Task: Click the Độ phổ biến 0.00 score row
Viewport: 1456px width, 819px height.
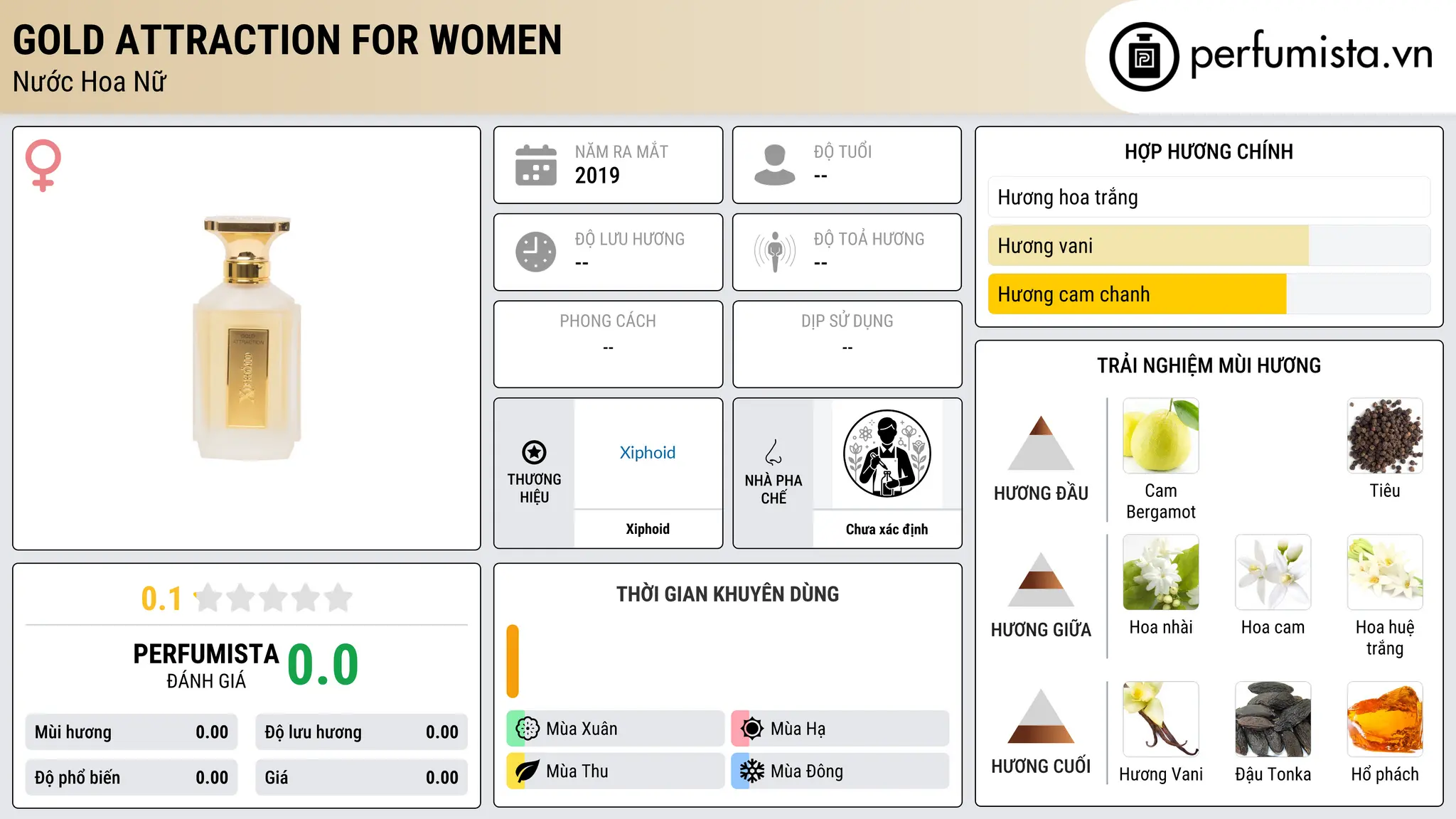Action: point(132,777)
